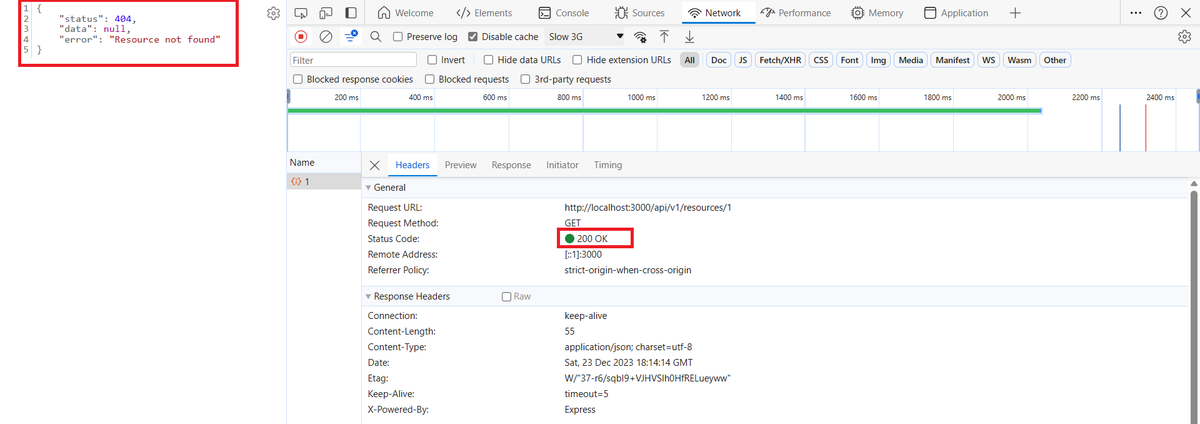Select the Headers details tab
This screenshot has width=1200, height=424.
[x=412, y=165]
